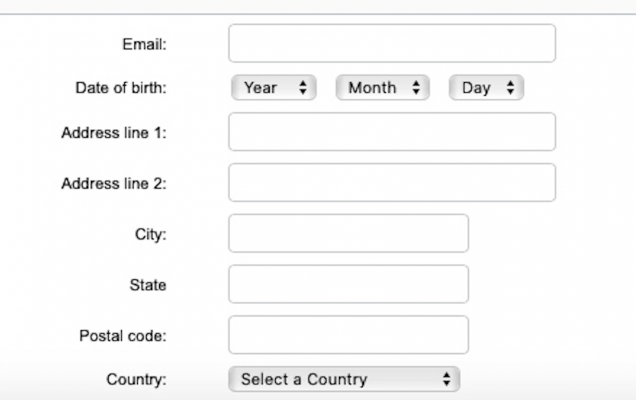Click the Month dropdown's up-down arrows
Image resolution: width=636 pixels, height=400 pixels.
pos(416,88)
